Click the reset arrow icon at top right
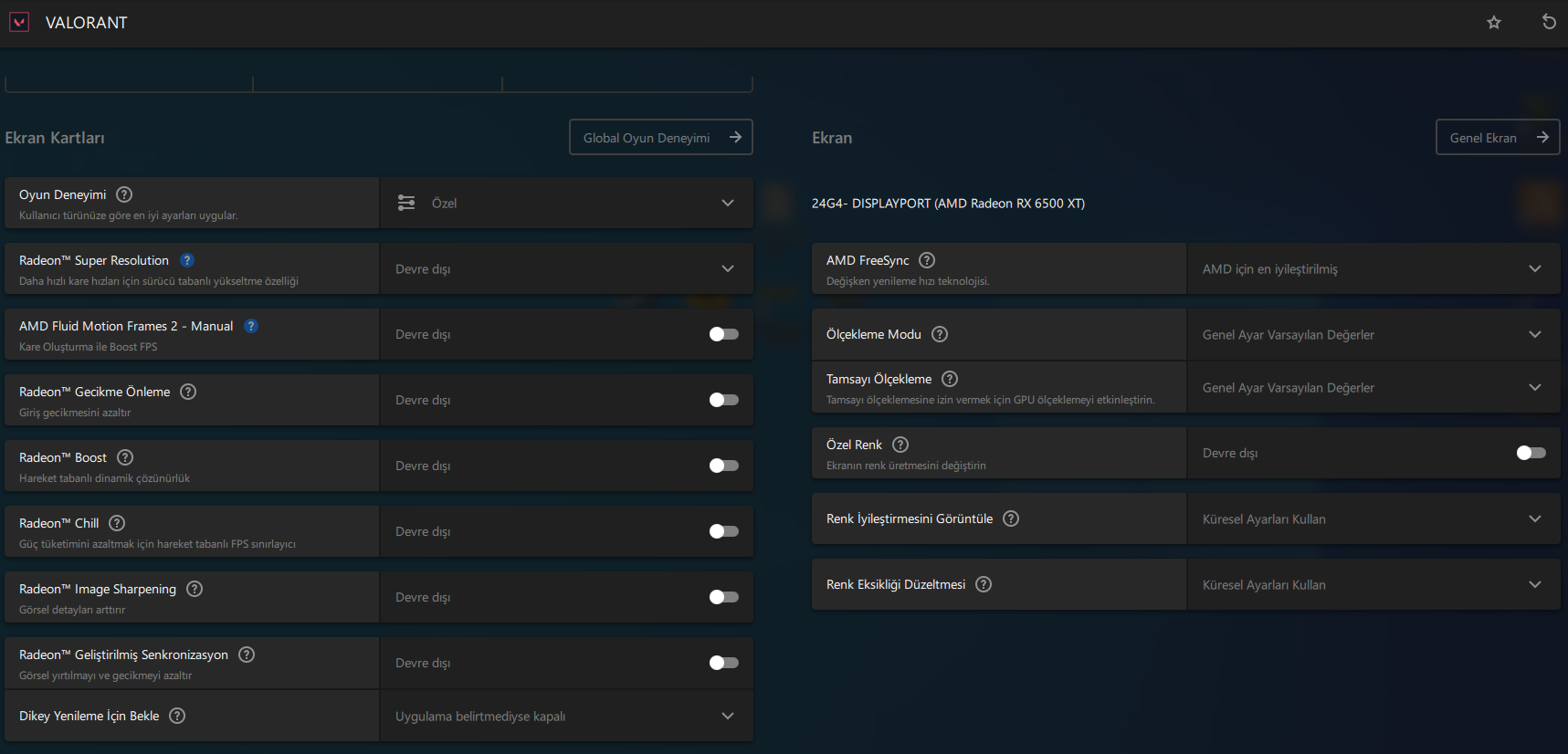Viewport: 1568px width, 754px height. pos(1549,22)
